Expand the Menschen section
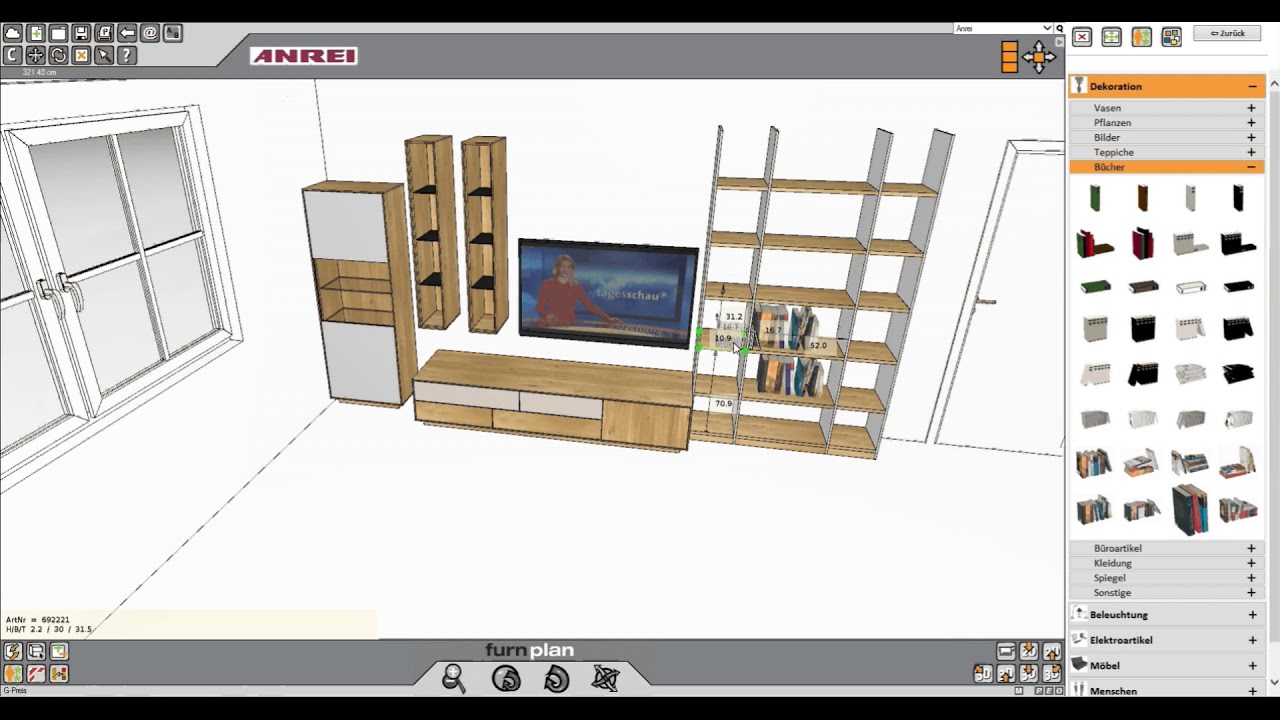 1252,691
